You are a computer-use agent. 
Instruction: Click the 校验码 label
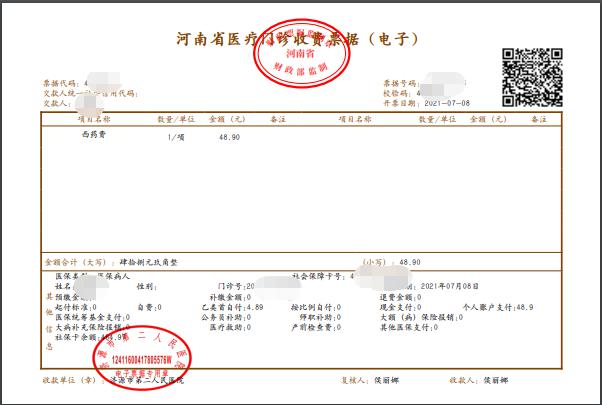(x=397, y=92)
